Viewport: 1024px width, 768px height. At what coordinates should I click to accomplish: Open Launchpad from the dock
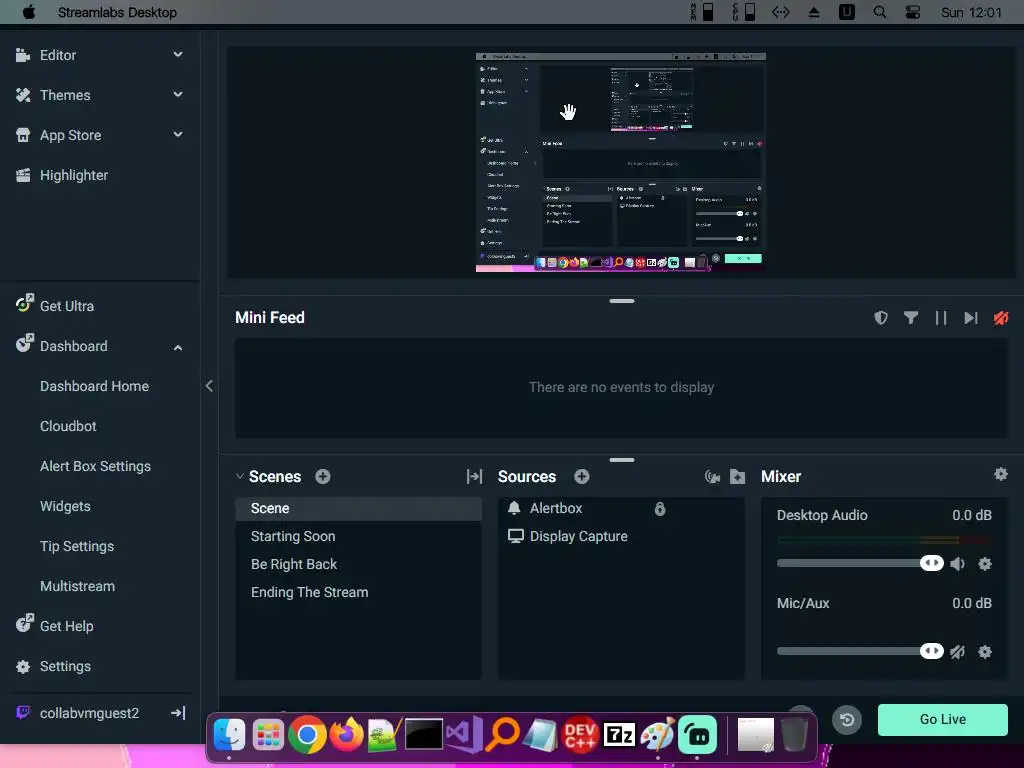click(x=268, y=735)
